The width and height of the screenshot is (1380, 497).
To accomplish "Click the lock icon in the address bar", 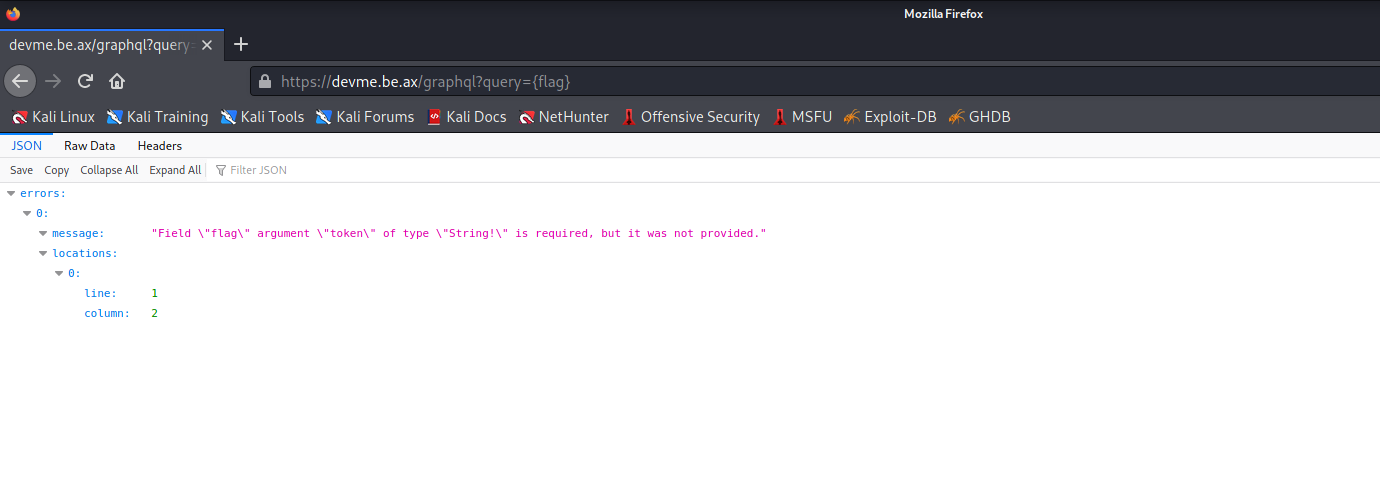I will coord(265,81).
